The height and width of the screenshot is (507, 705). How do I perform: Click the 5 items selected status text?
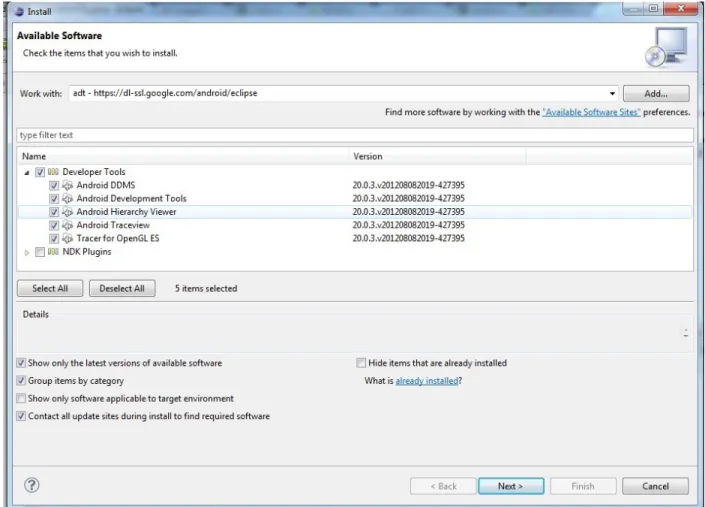(x=206, y=289)
